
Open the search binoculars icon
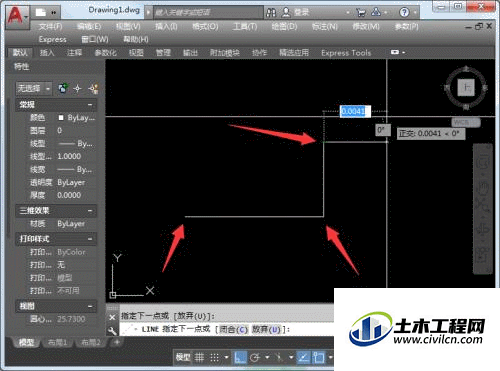click(271, 13)
